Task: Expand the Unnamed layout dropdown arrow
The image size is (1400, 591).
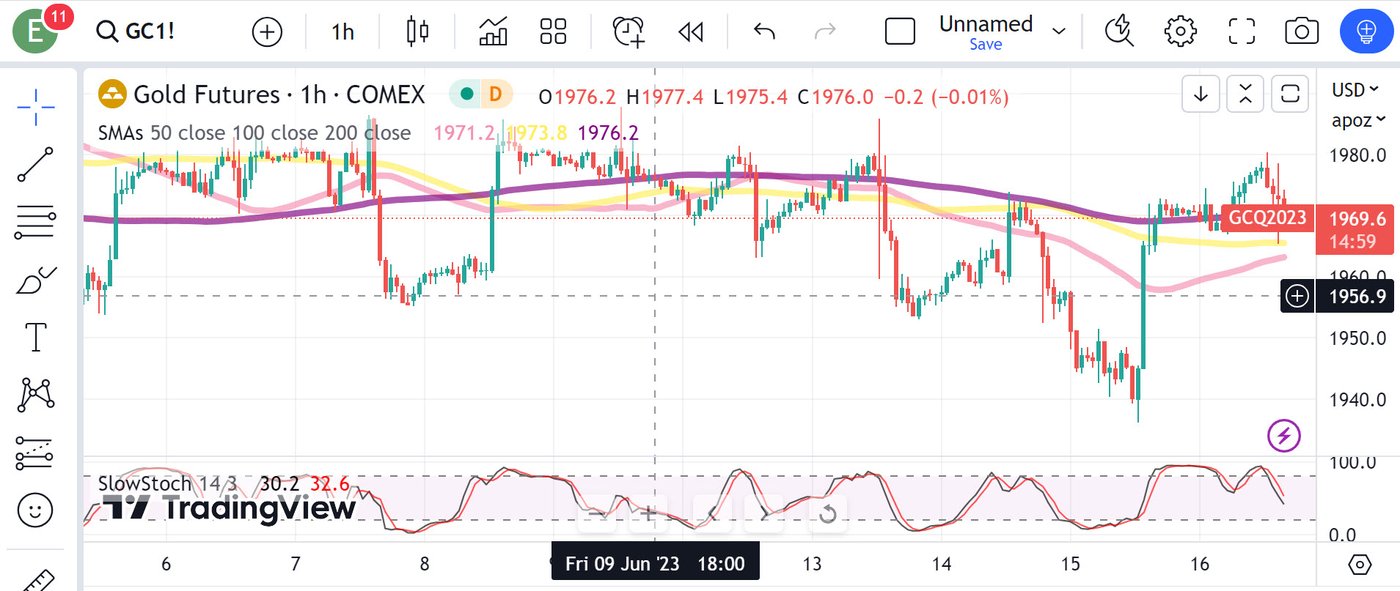Action: click(x=1059, y=32)
